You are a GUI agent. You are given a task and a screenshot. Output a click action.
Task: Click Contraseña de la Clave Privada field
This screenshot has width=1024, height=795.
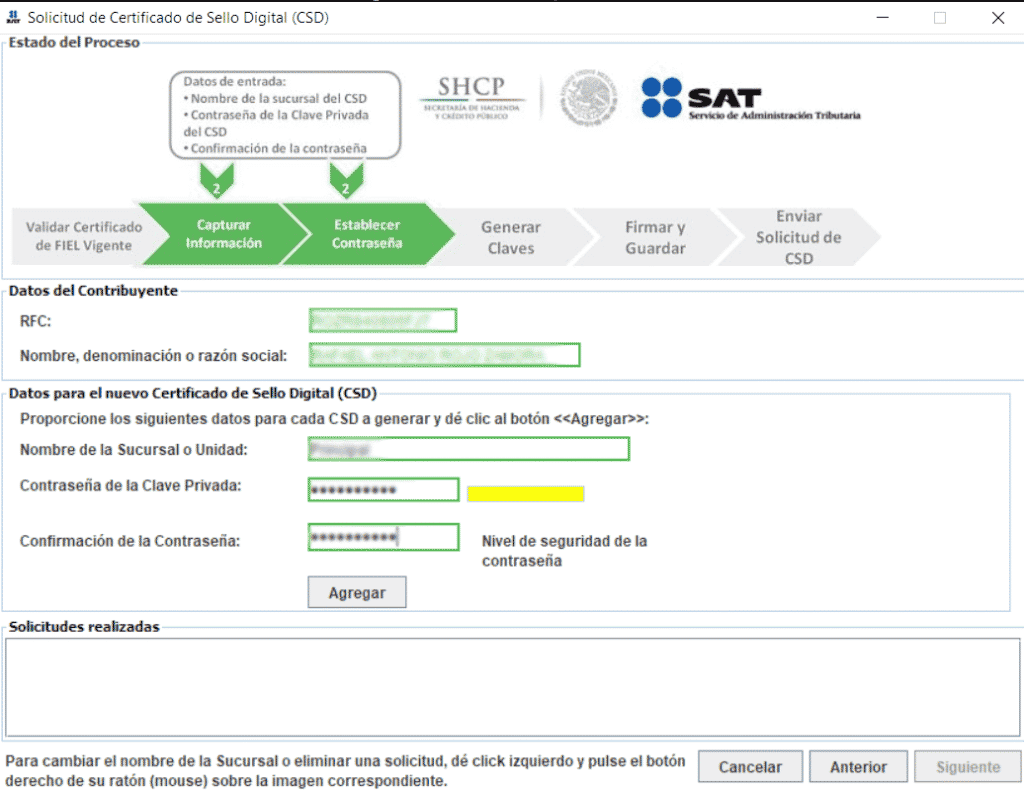[x=383, y=490]
